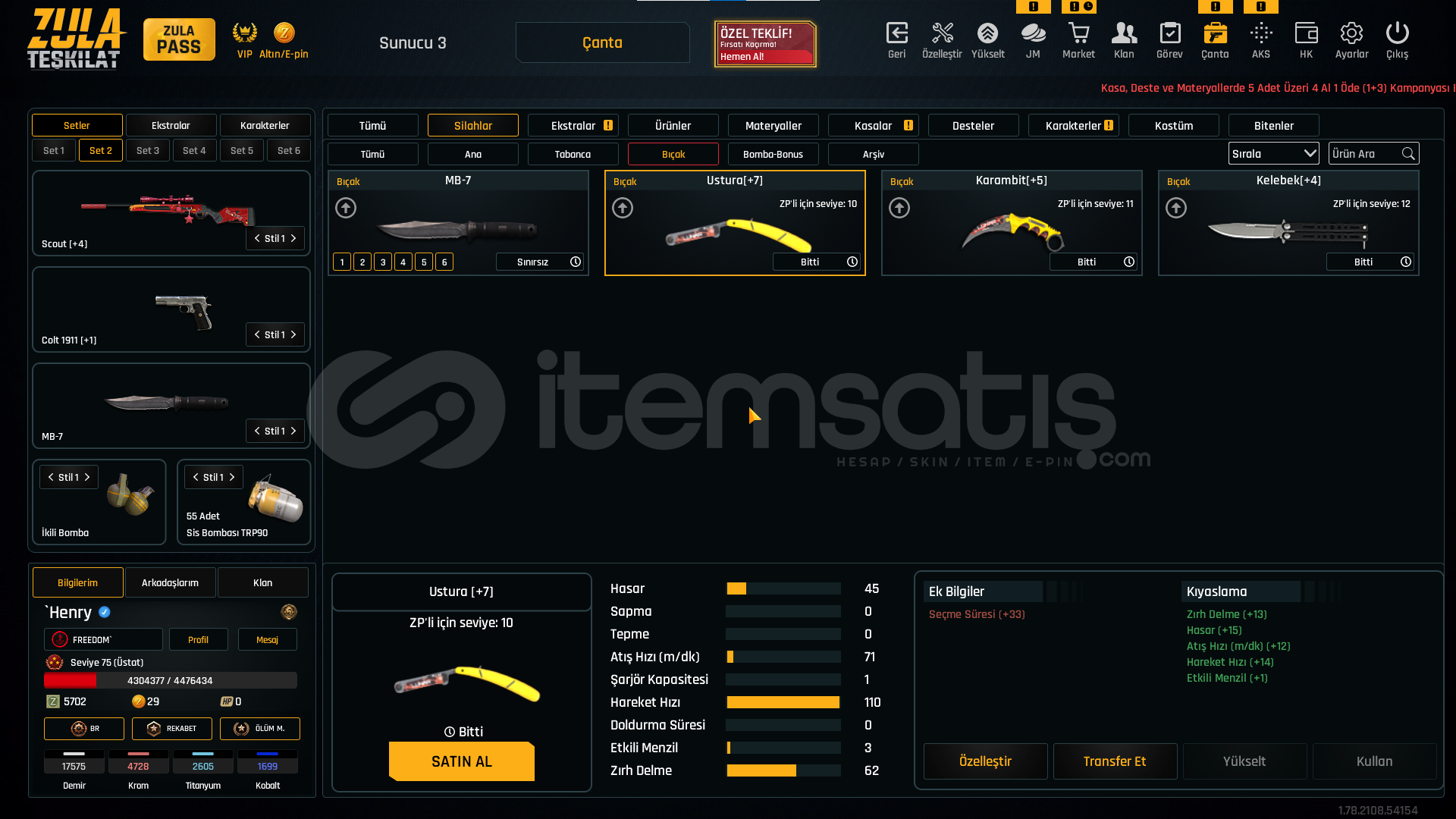Next style arrow for İkili Bomba
The width and height of the screenshot is (1456, 819).
tap(87, 477)
